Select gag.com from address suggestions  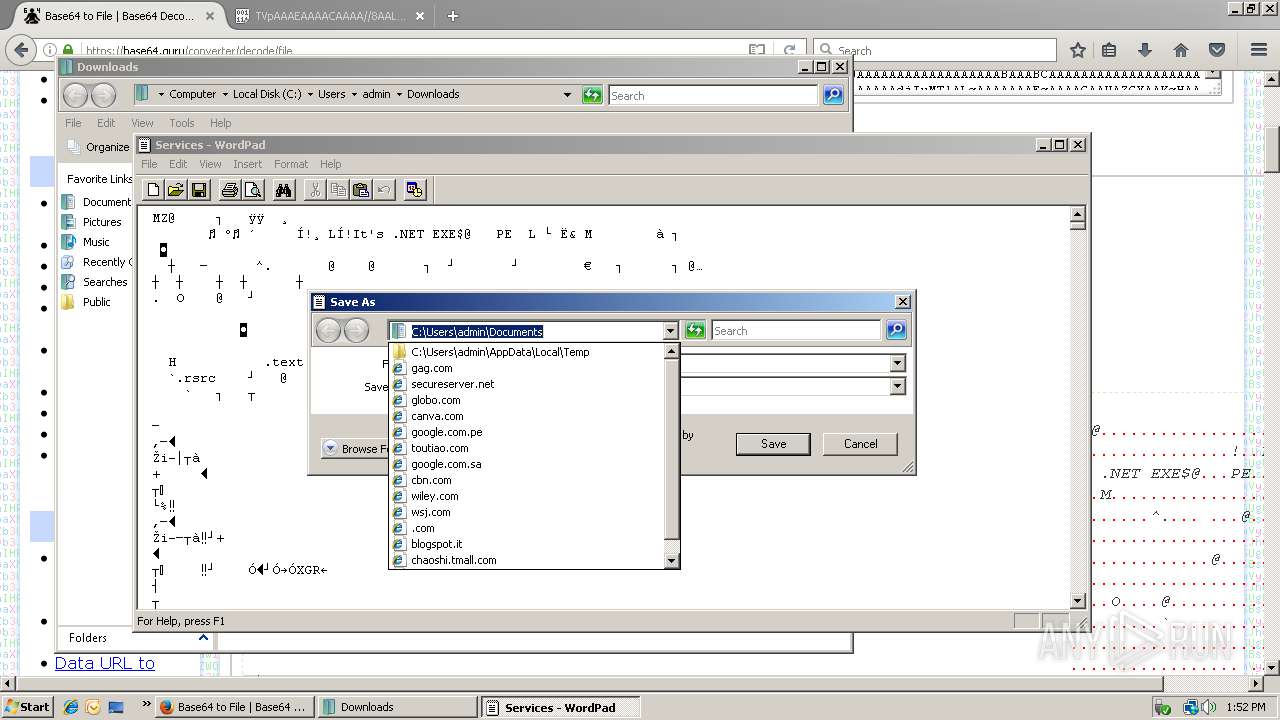pyautogui.click(x=527, y=368)
